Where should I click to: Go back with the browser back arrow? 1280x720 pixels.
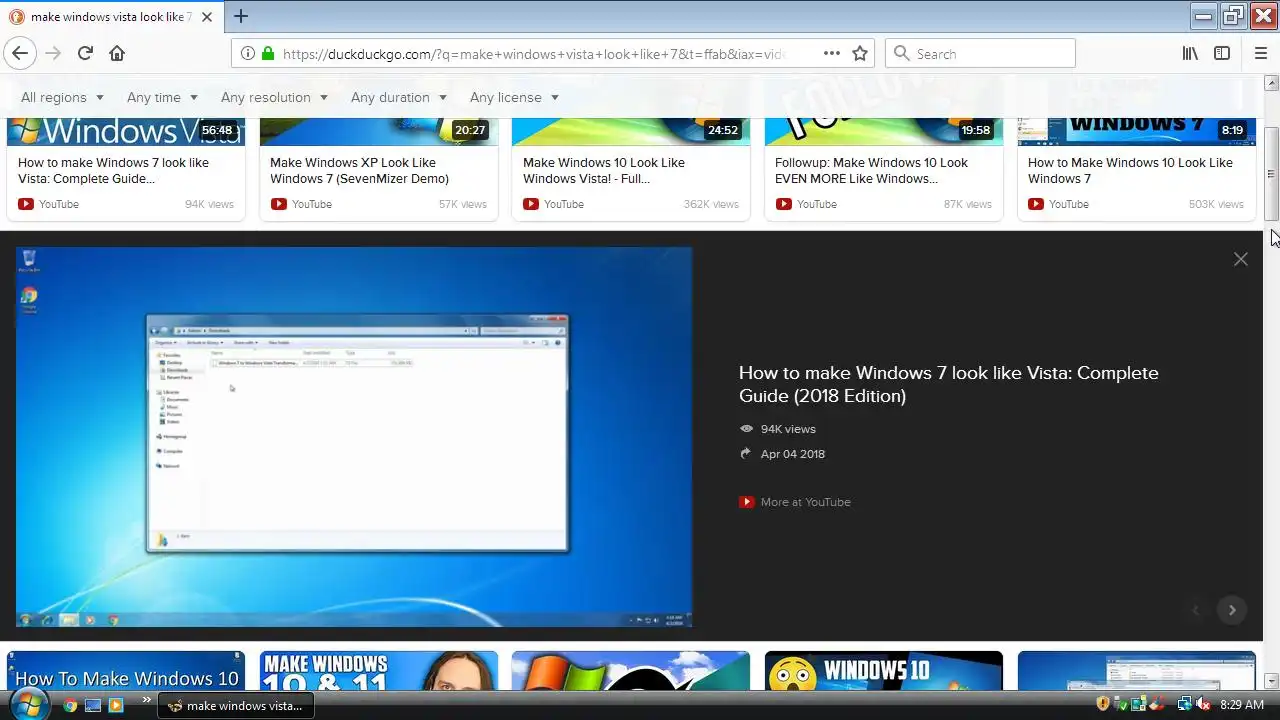(19, 53)
